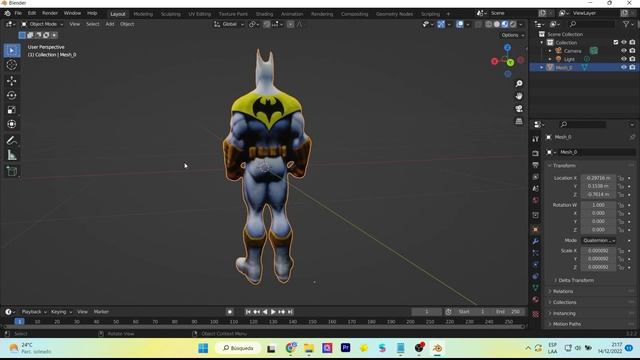640x360 pixels.
Task: Open the File menu
Action: [18, 13]
